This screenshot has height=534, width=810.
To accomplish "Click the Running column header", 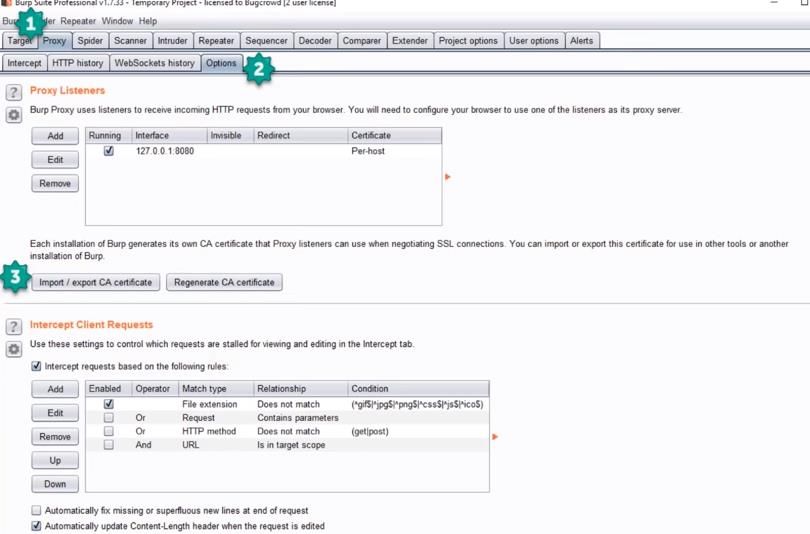I will pyautogui.click(x=108, y=135).
